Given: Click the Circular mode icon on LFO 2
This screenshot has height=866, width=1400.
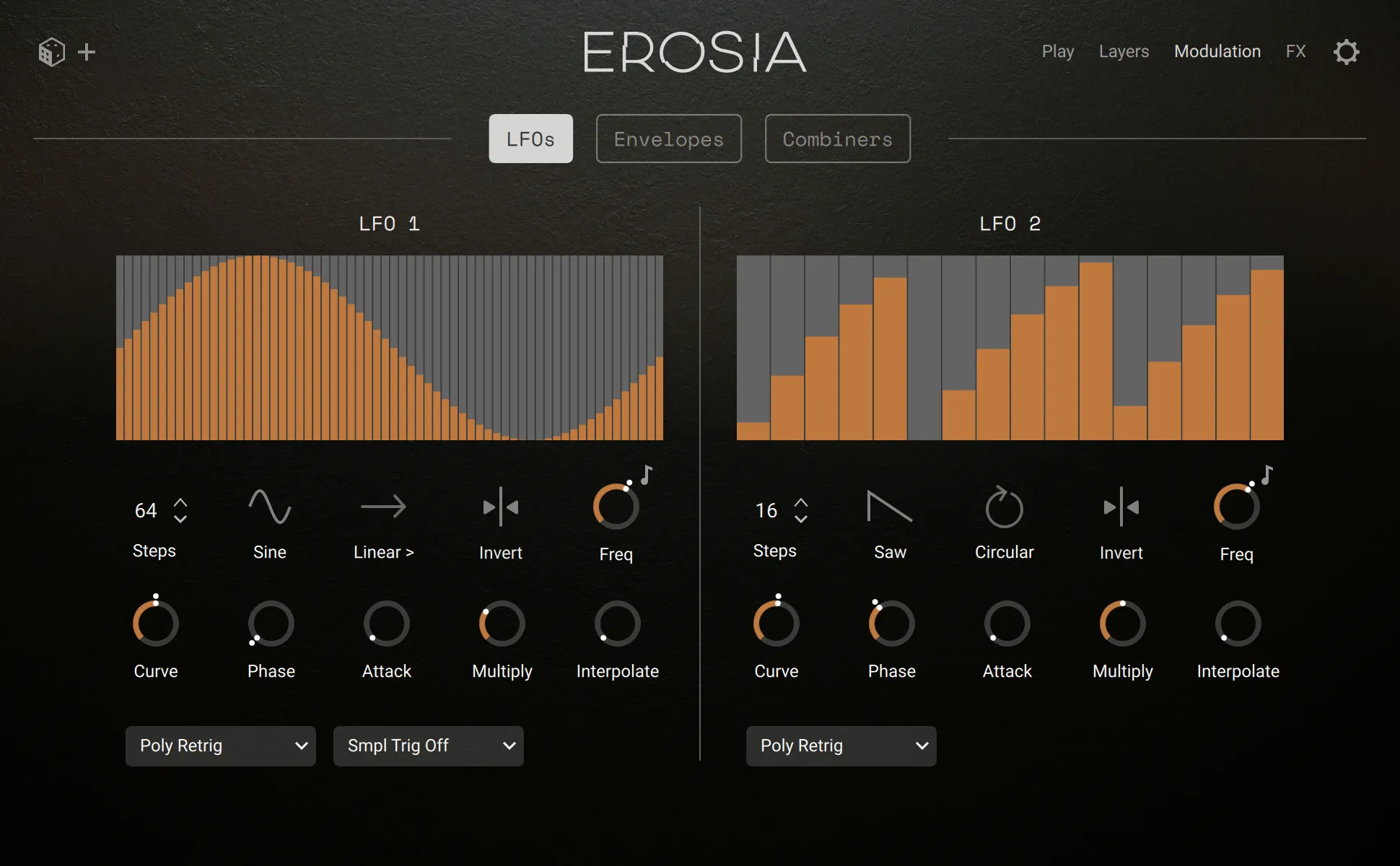Looking at the screenshot, I should click(1003, 507).
